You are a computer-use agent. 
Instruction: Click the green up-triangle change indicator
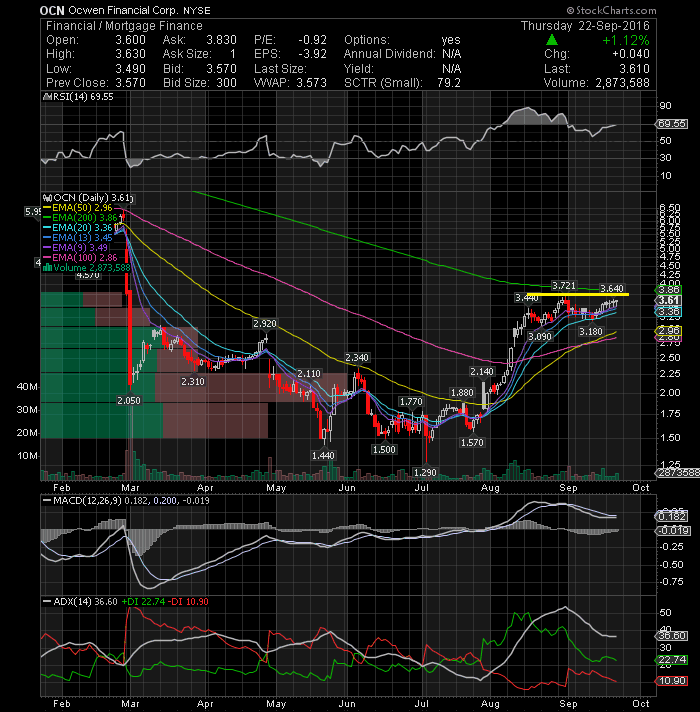pyautogui.click(x=552, y=40)
